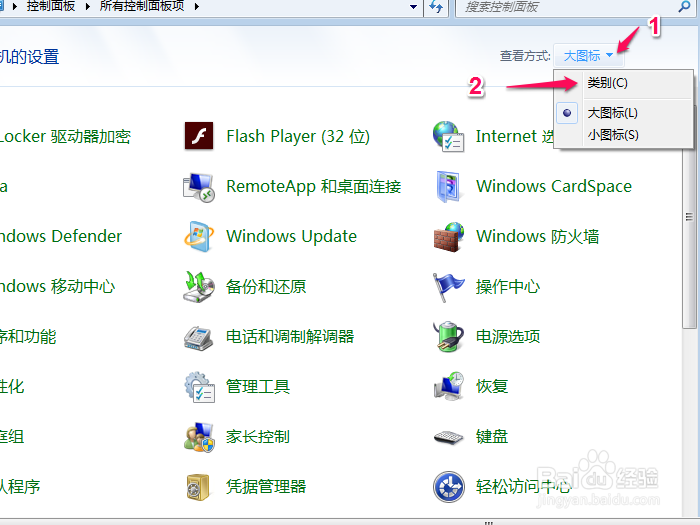Open 轻松访问中心 link
Image resolution: width=700 pixels, height=525 pixels.
[523, 487]
